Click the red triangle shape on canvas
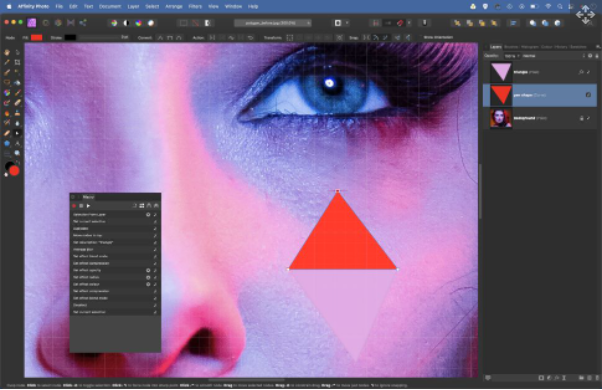This screenshot has height=390, width=602. (340, 242)
